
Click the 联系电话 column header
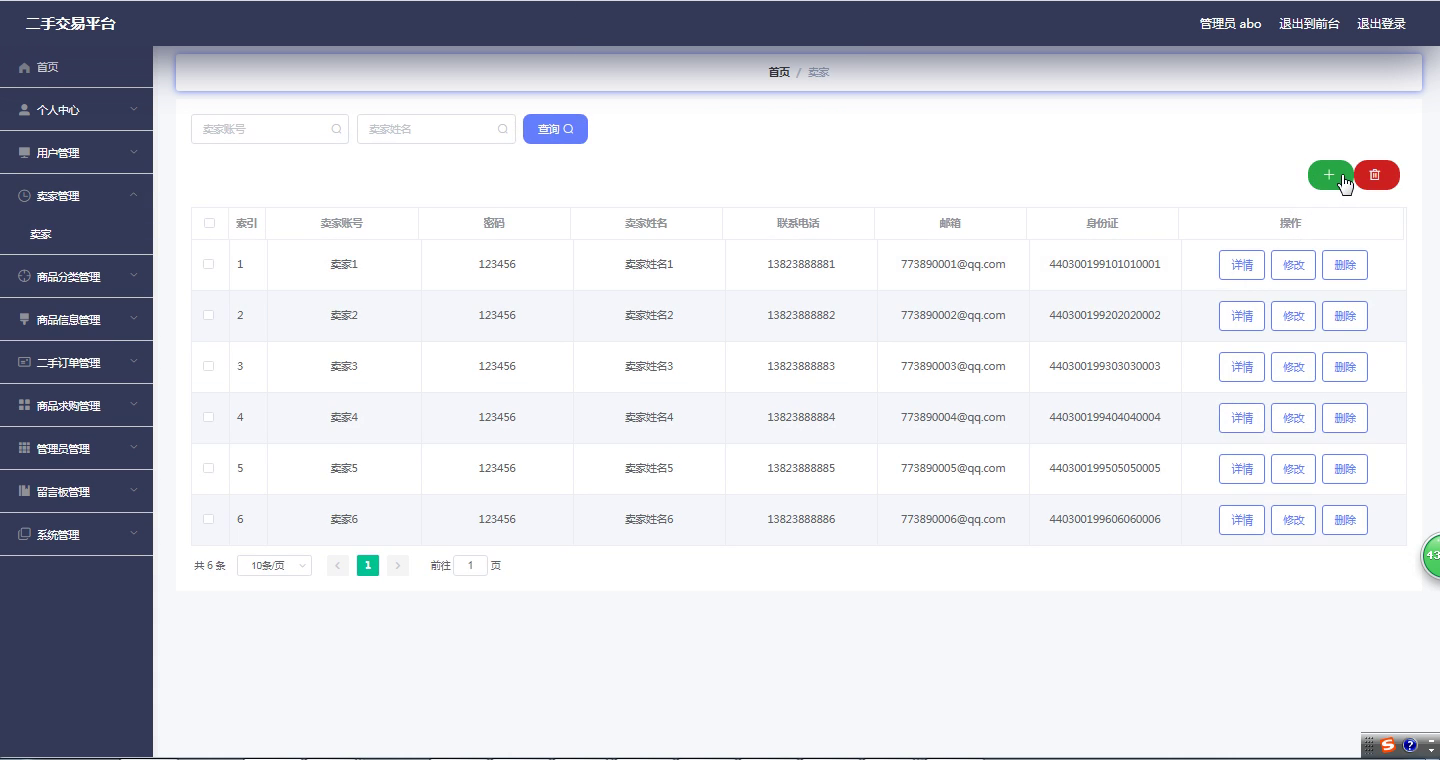[x=798, y=223]
